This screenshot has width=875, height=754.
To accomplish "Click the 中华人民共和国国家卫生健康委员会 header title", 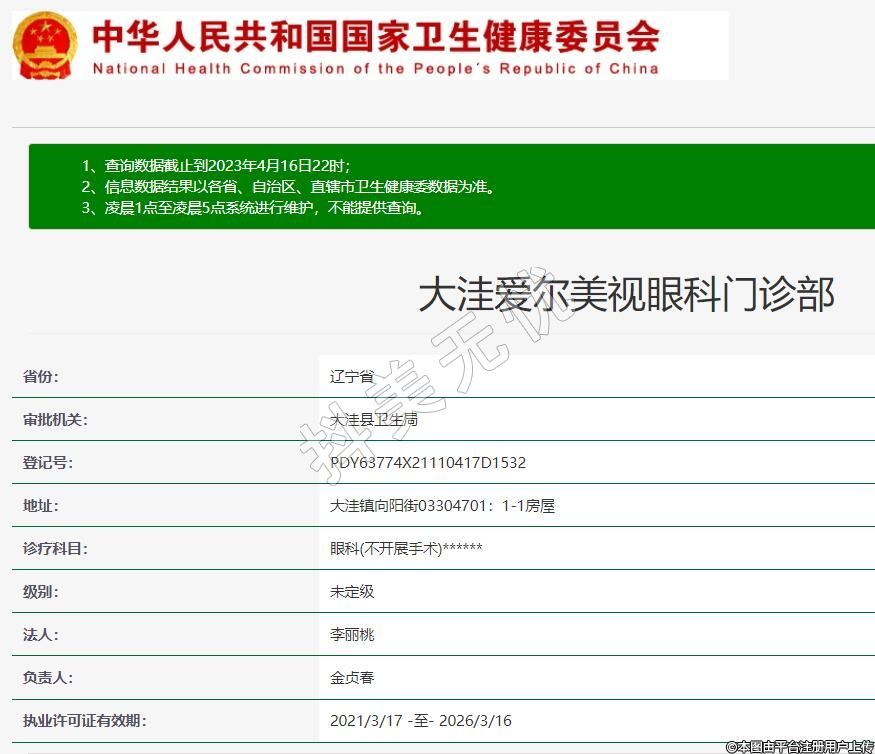I will click(x=375, y=37).
